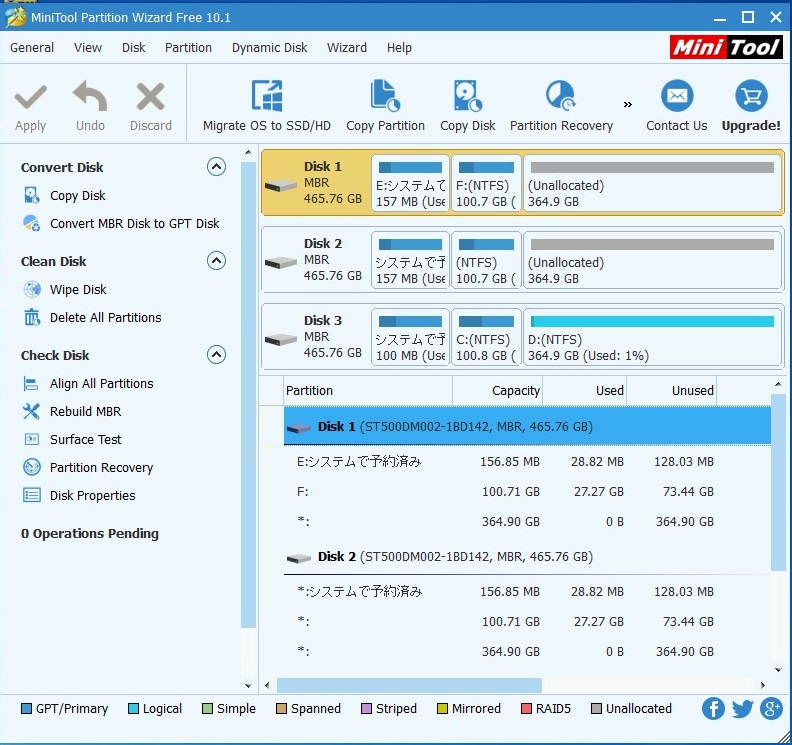Open the General menu
This screenshot has width=792, height=745.
(x=32, y=47)
